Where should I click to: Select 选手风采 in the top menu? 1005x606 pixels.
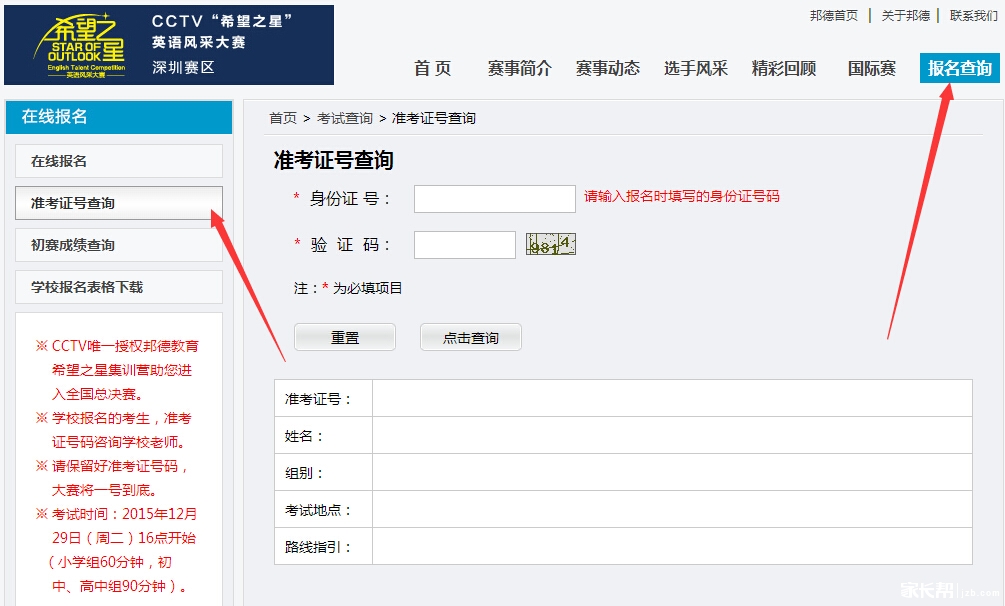coord(695,68)
